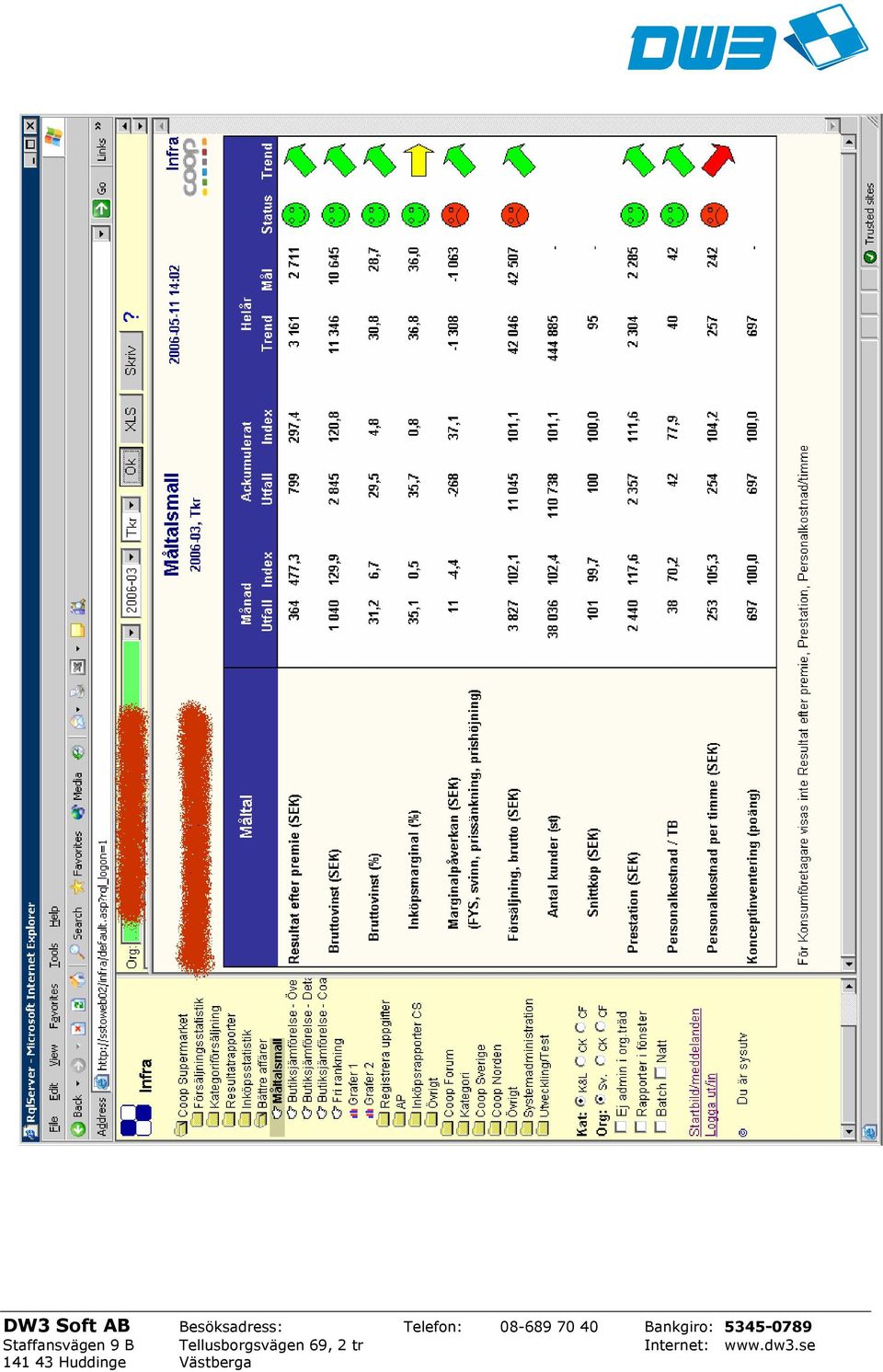Expand the Systemadministration folder
Viewport: 883px width, 1372px height.
[x=527, y=1126]
